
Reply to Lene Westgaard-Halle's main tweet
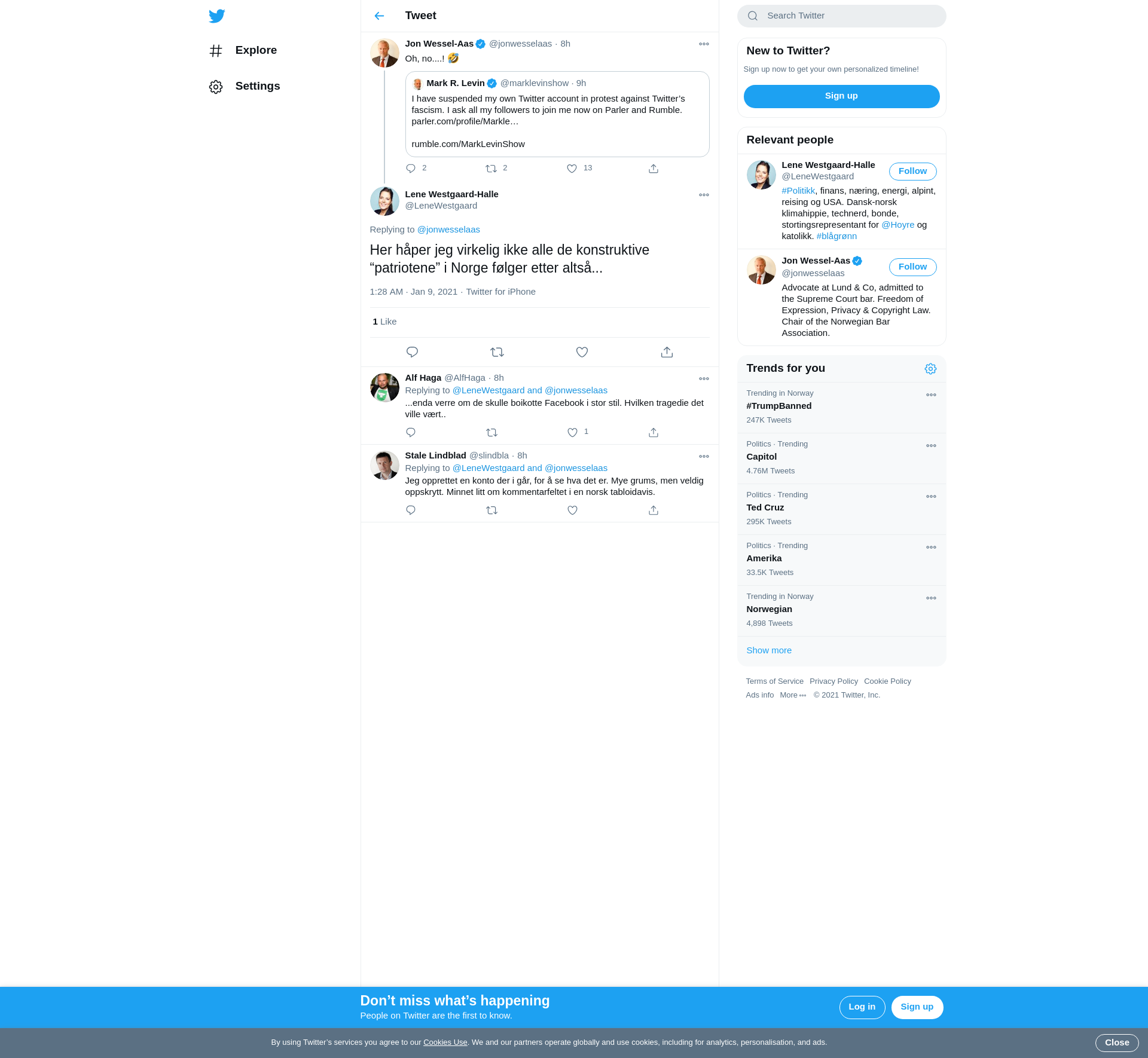point(412,352)
